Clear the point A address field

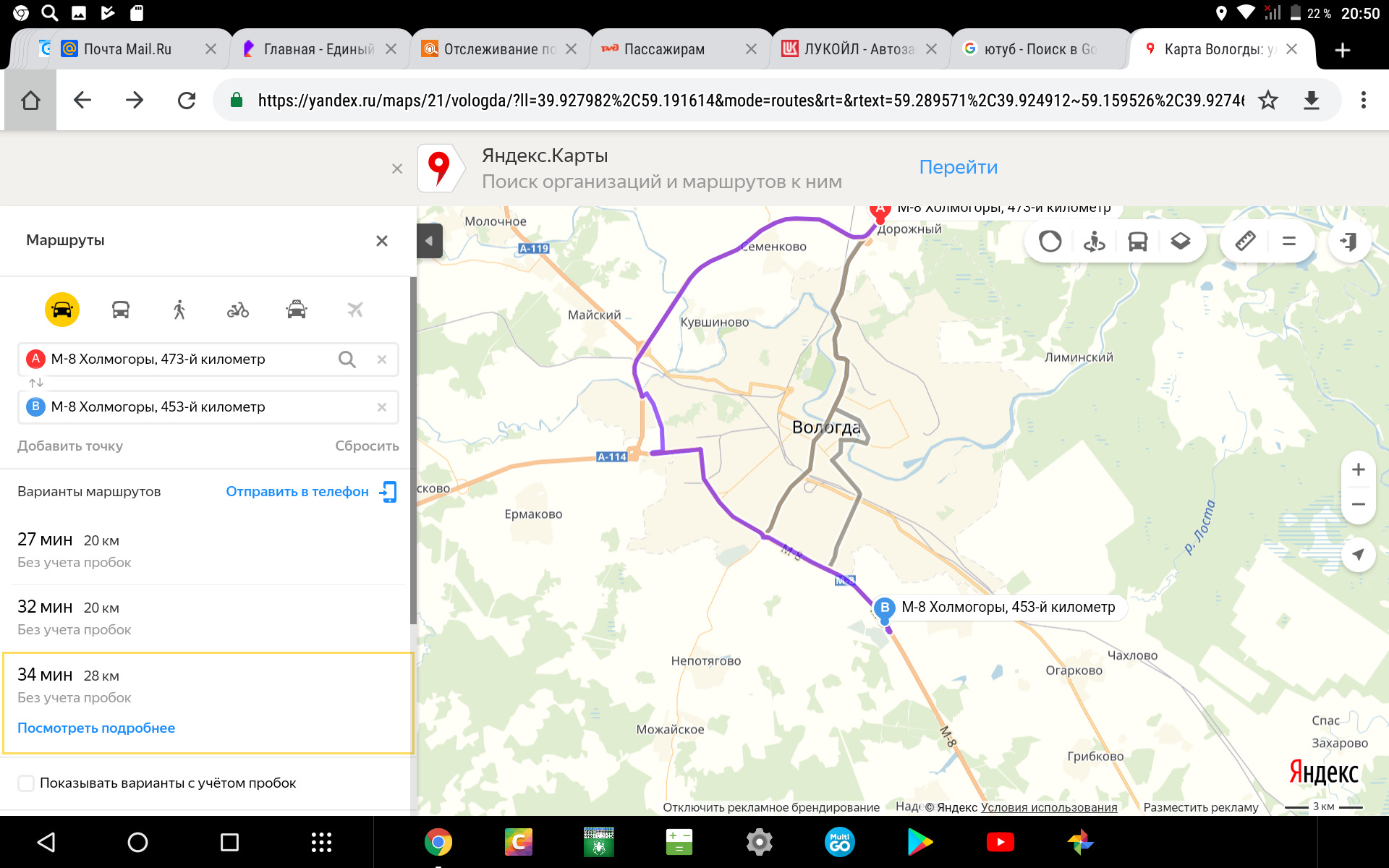pos(382,359)
